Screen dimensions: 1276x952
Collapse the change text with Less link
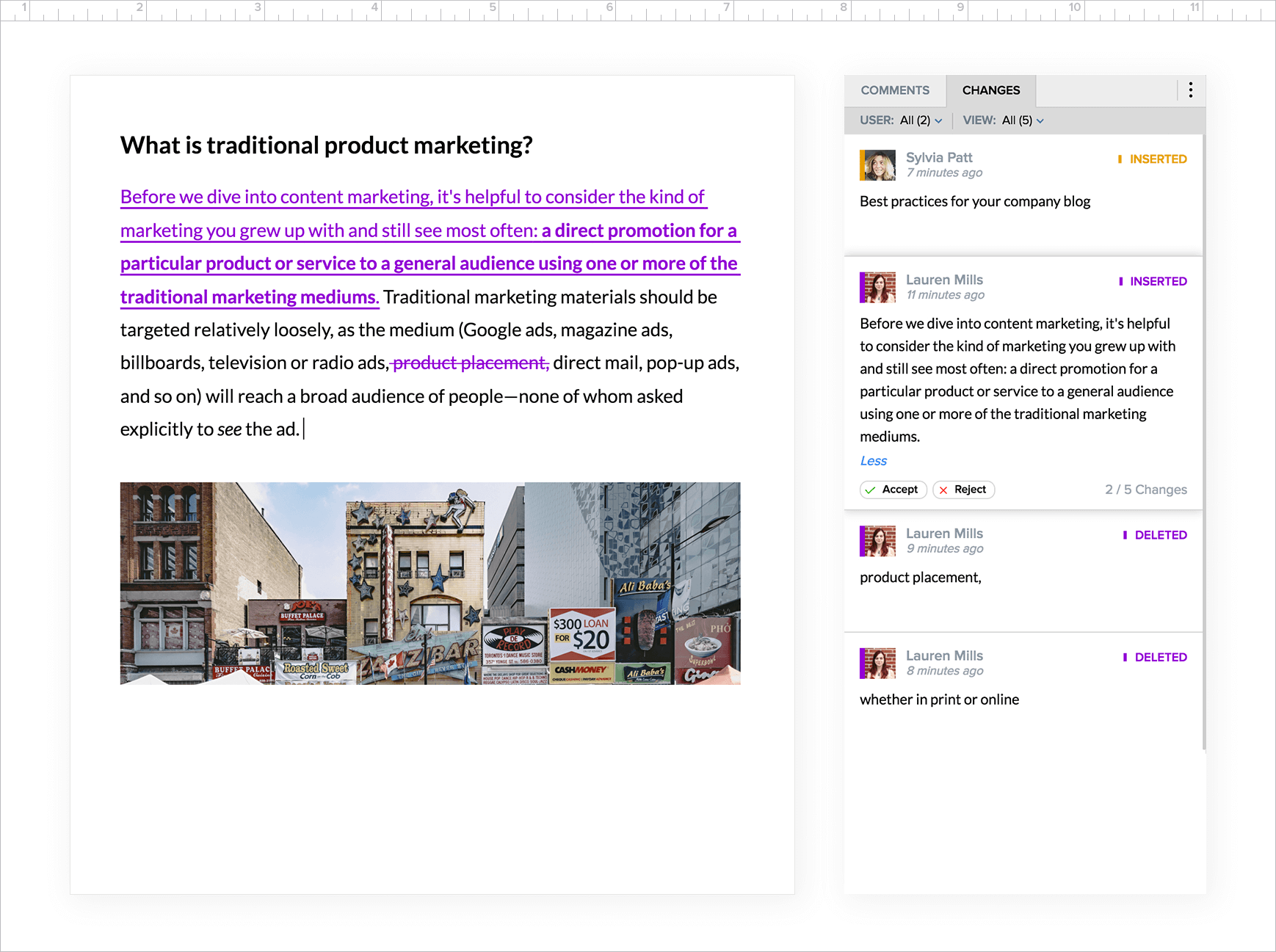pyautogui.click(x=874, y=461)
